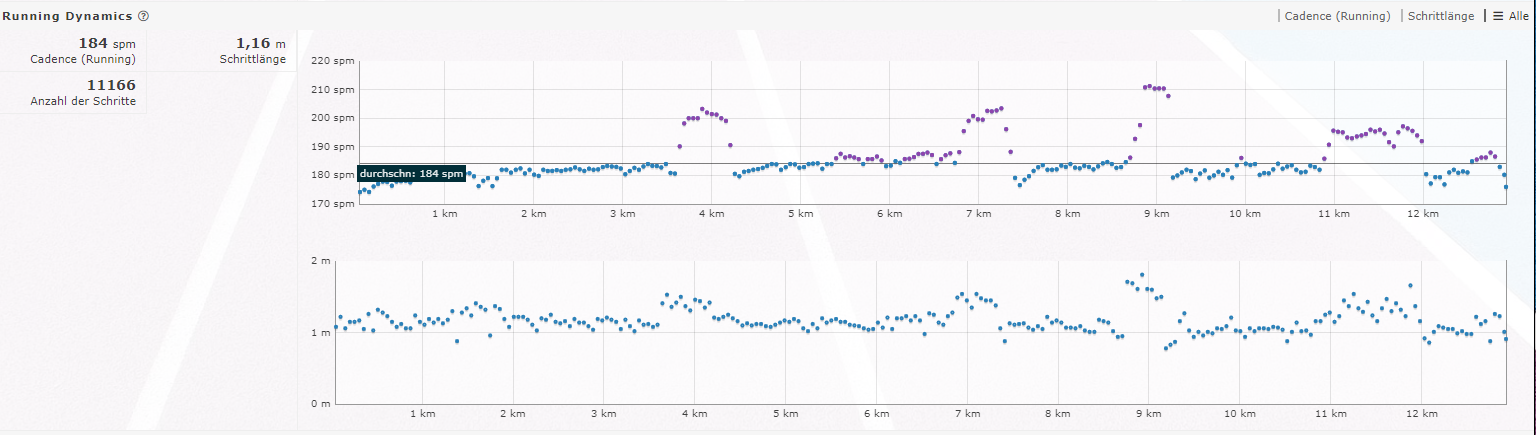Click the 210 spm label on cadence axis
The width and height of the screenshot is (1536, 435).
coord(335,90)
